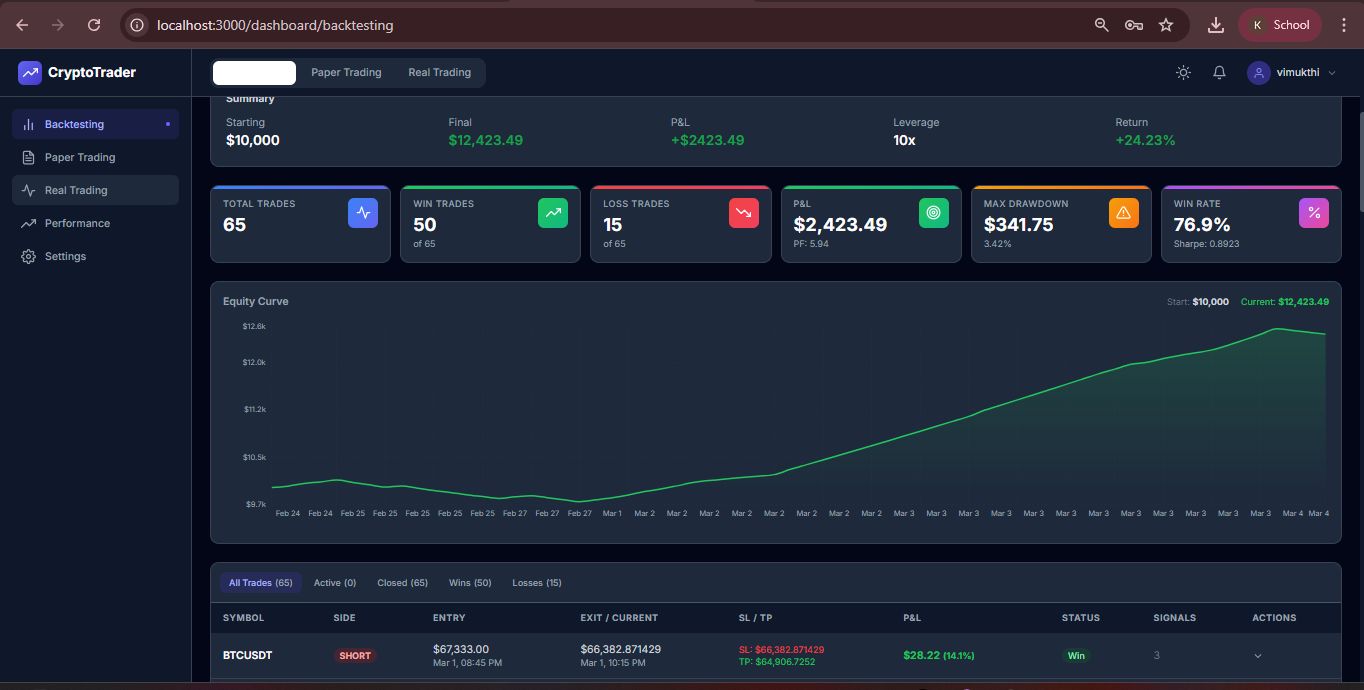Image resolution: width=1364 pixels, height=690 pixels.
Task: Click the entry price $67,333.00
Action: click(x=461, y=649)
